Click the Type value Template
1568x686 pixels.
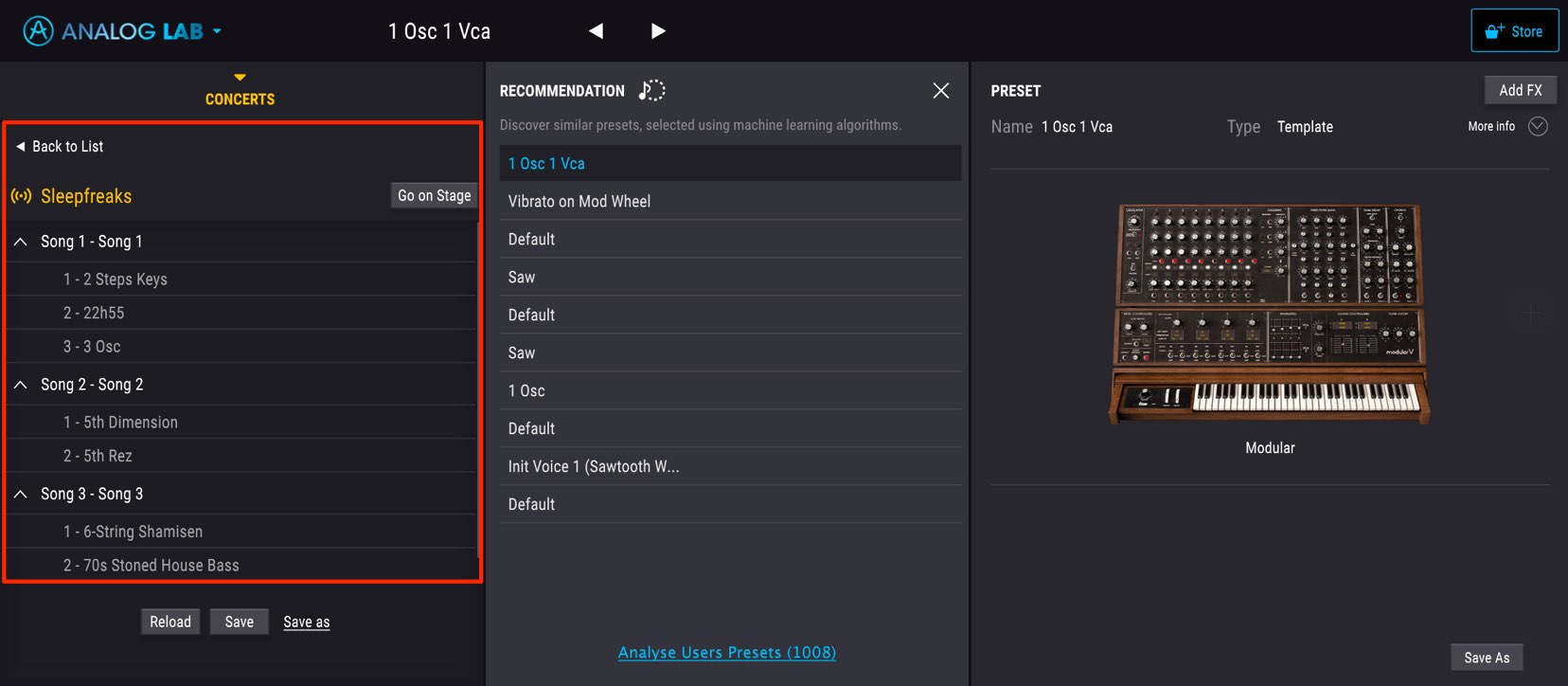(x=1305, y=127)
